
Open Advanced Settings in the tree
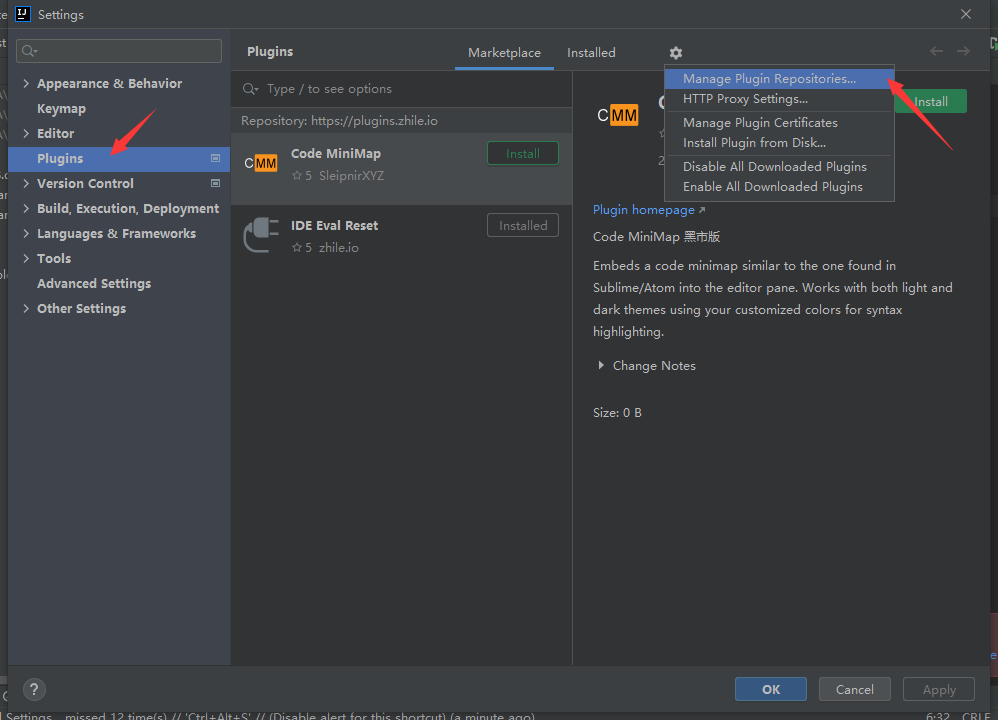(x=94, y=283)
